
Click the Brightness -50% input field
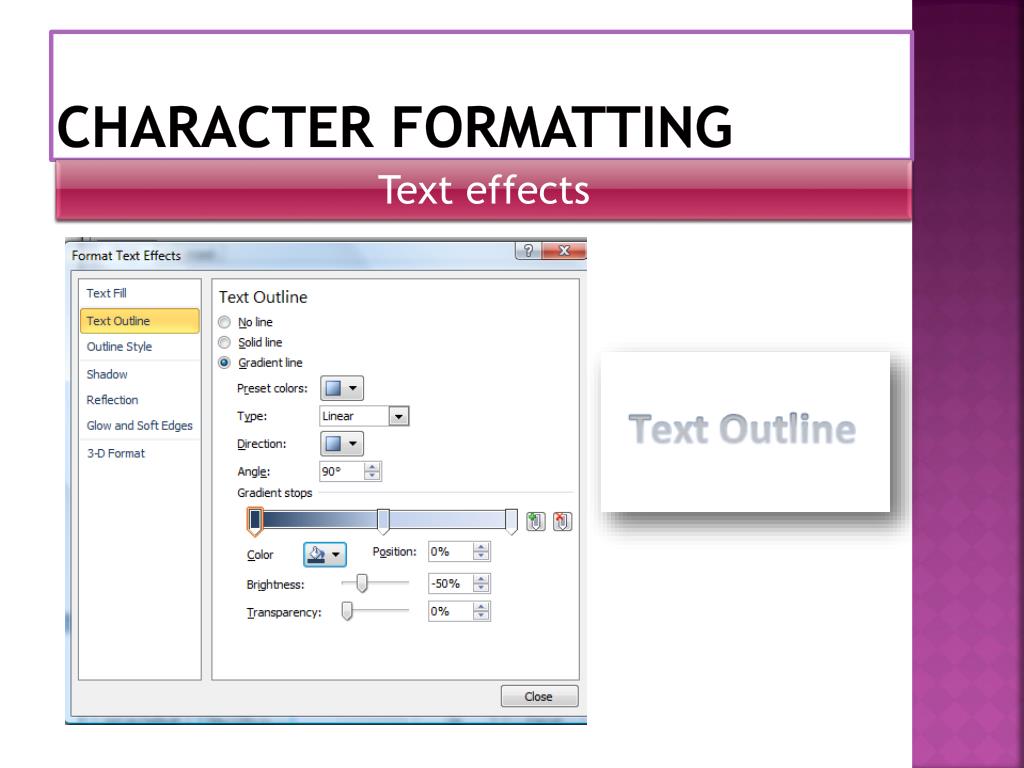pos(451,583)
